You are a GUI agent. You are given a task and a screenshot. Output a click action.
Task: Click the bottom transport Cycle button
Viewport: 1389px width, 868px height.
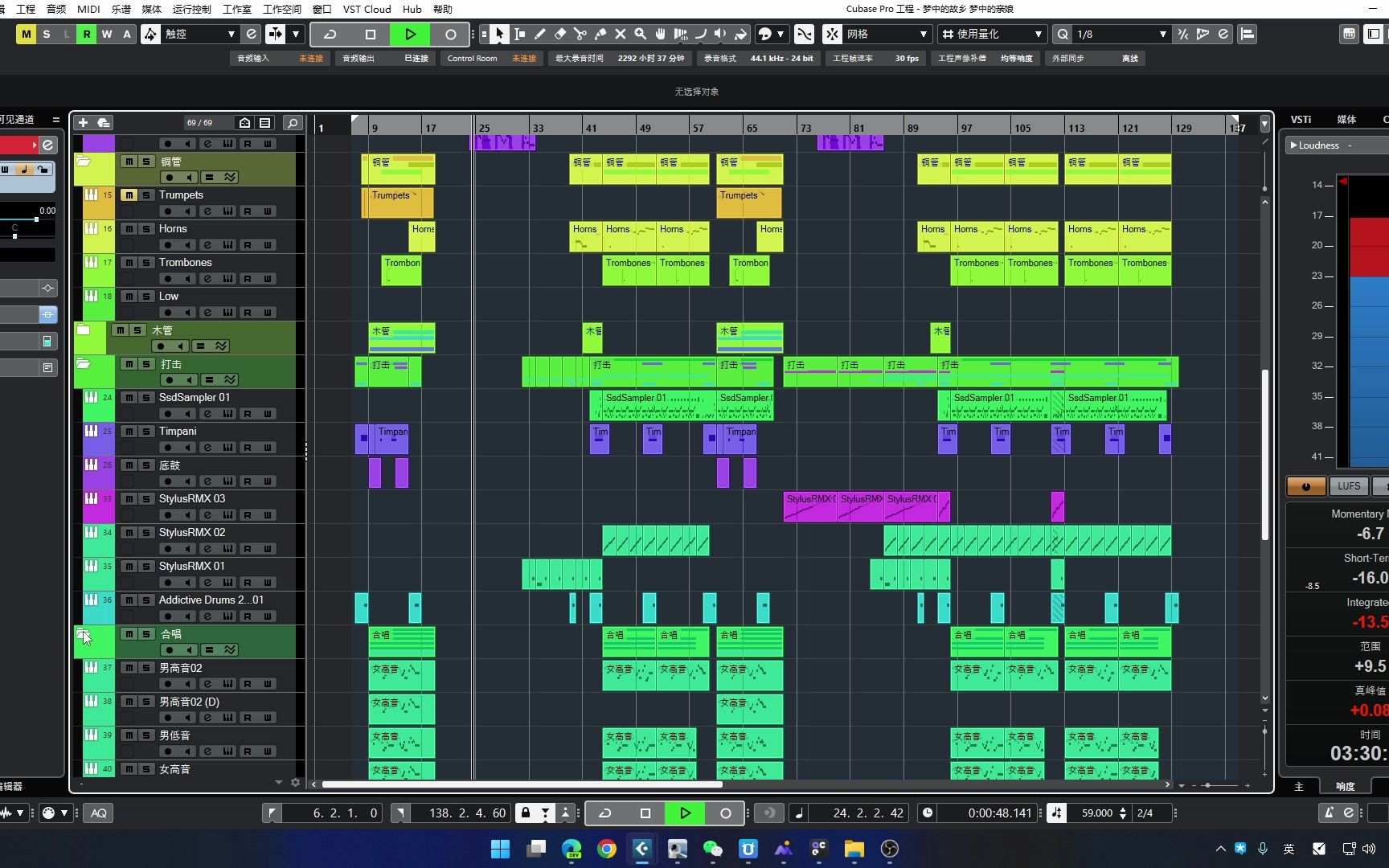604,813
